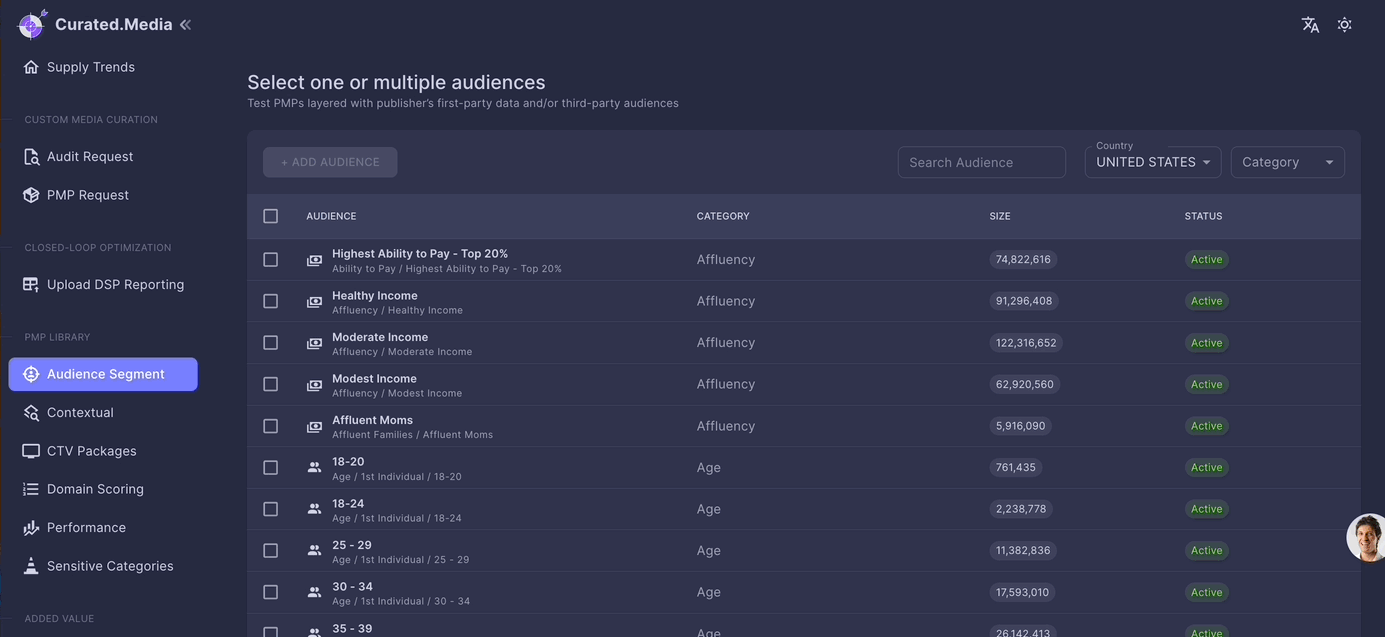Select the 18-24 age audience checkbox

pos(271,509)
